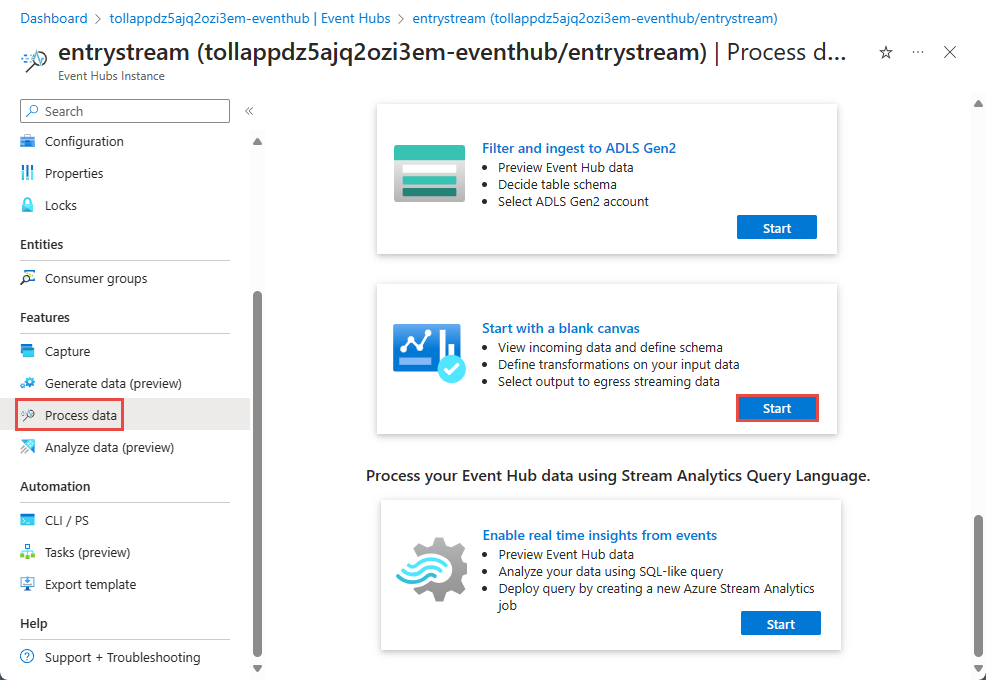Start with a blank canvas button

click(777, 408)
